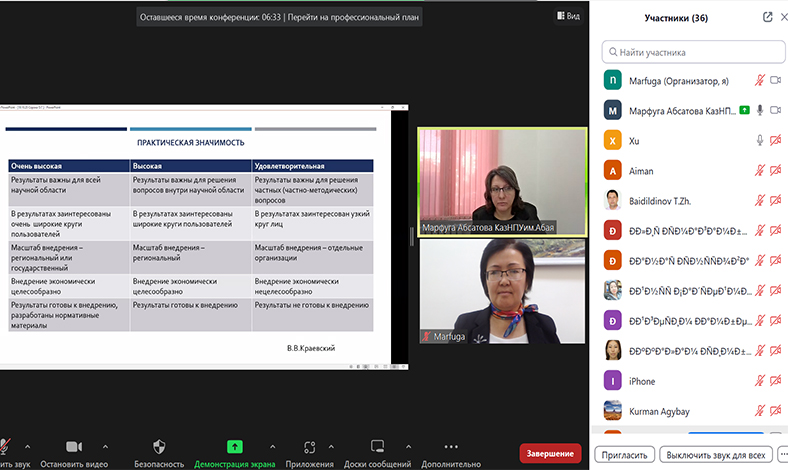
Task: Pop out the Участники panel
Action: click(768, 17)
